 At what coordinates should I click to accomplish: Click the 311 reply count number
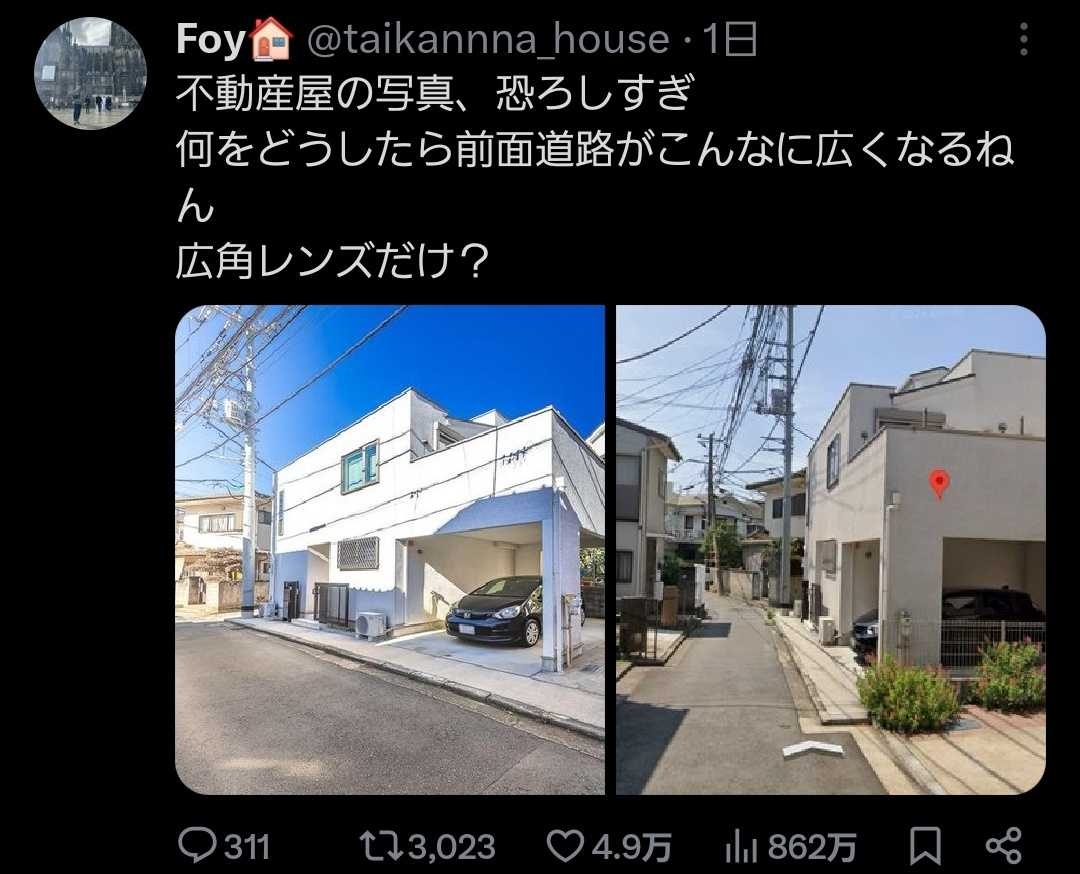(246, 846)
